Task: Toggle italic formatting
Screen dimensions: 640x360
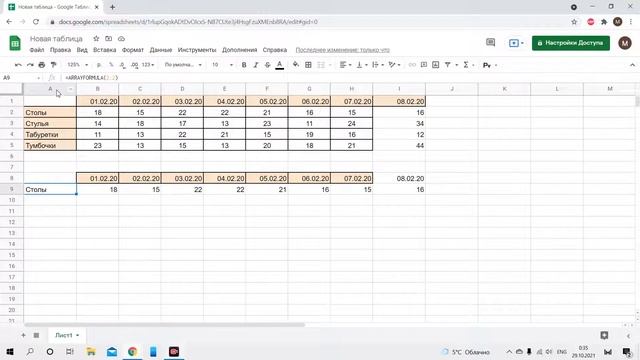Action: [256, 65]
